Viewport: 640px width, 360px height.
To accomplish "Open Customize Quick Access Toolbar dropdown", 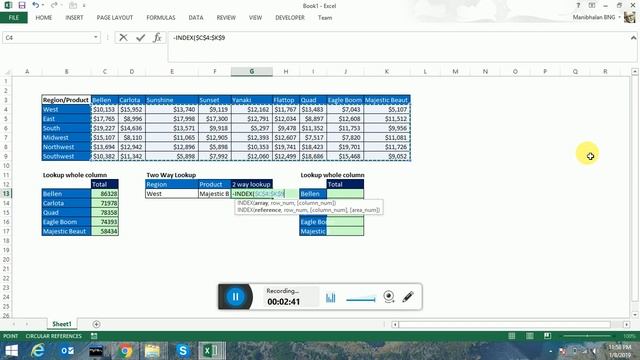I will (x=84, y=6).
